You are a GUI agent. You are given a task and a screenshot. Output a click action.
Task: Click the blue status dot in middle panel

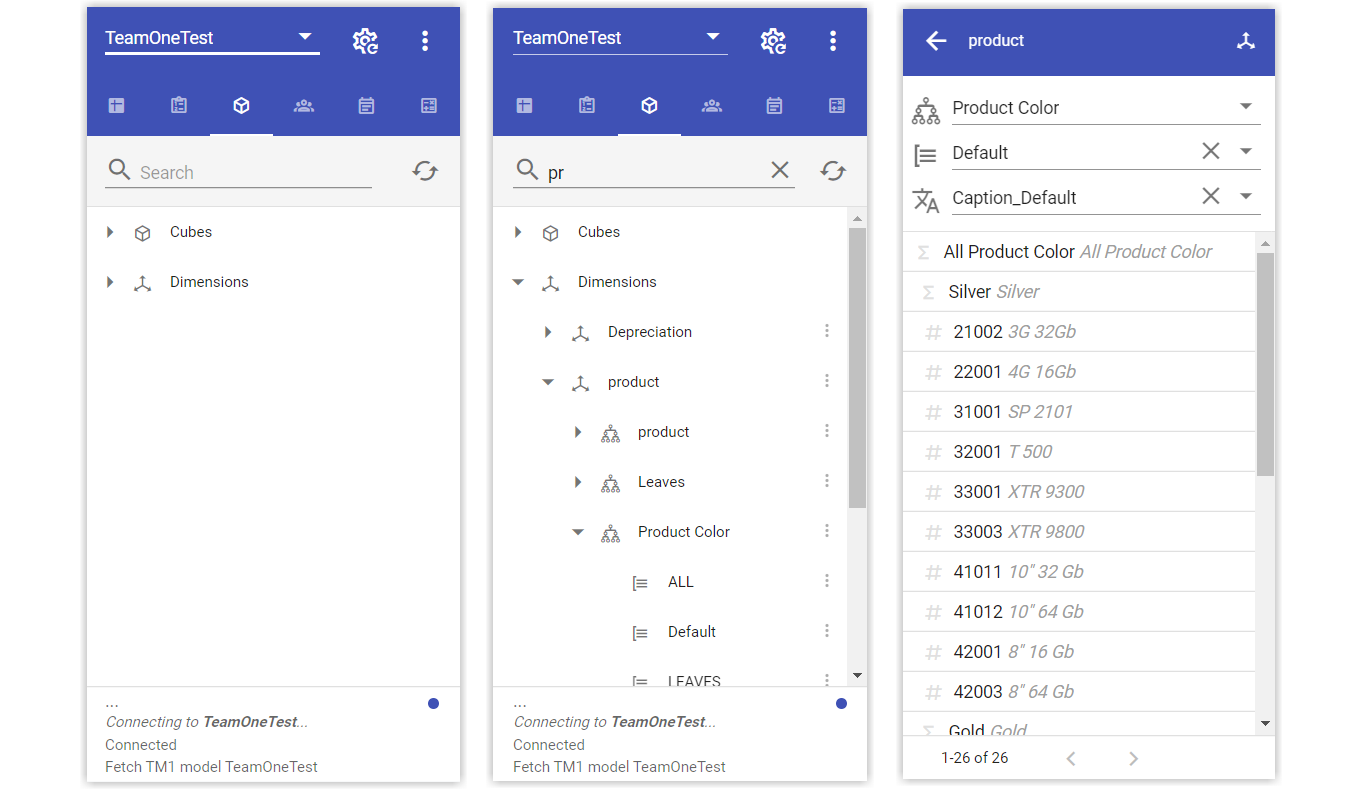coord(841,704)
